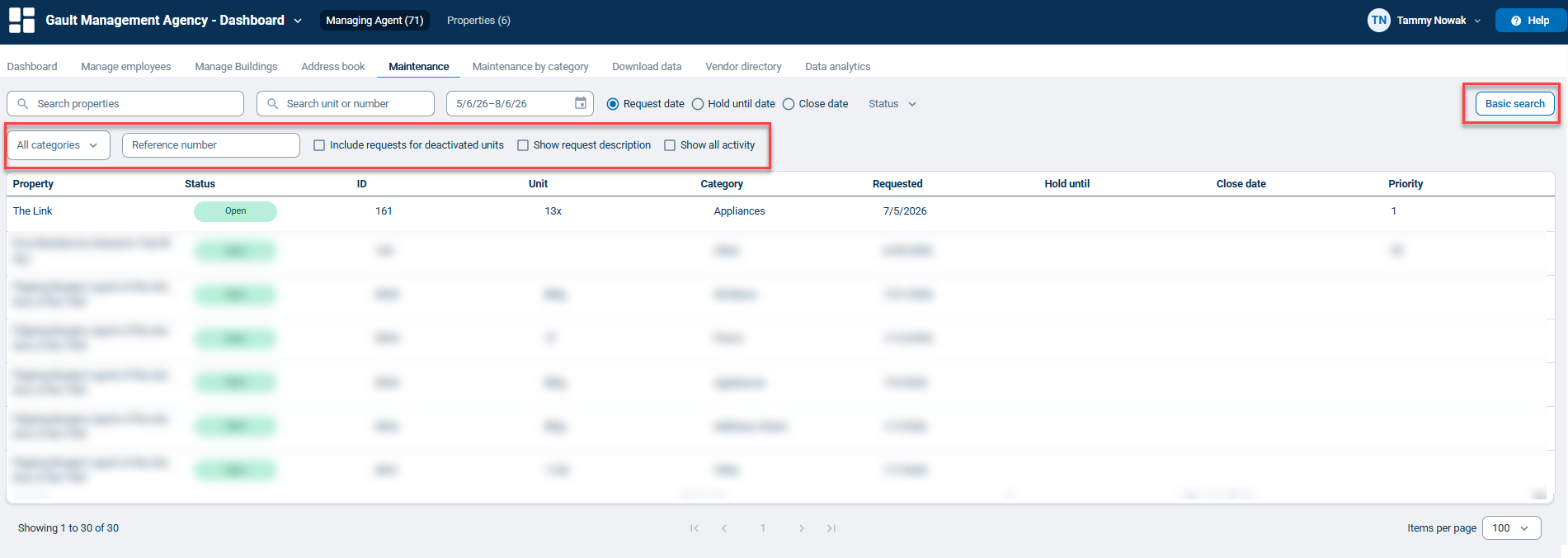Image resolution: width=1568 pixels, height=558 pixels.
Task: Click the Search unit or number field
Action: coord(346,104)
